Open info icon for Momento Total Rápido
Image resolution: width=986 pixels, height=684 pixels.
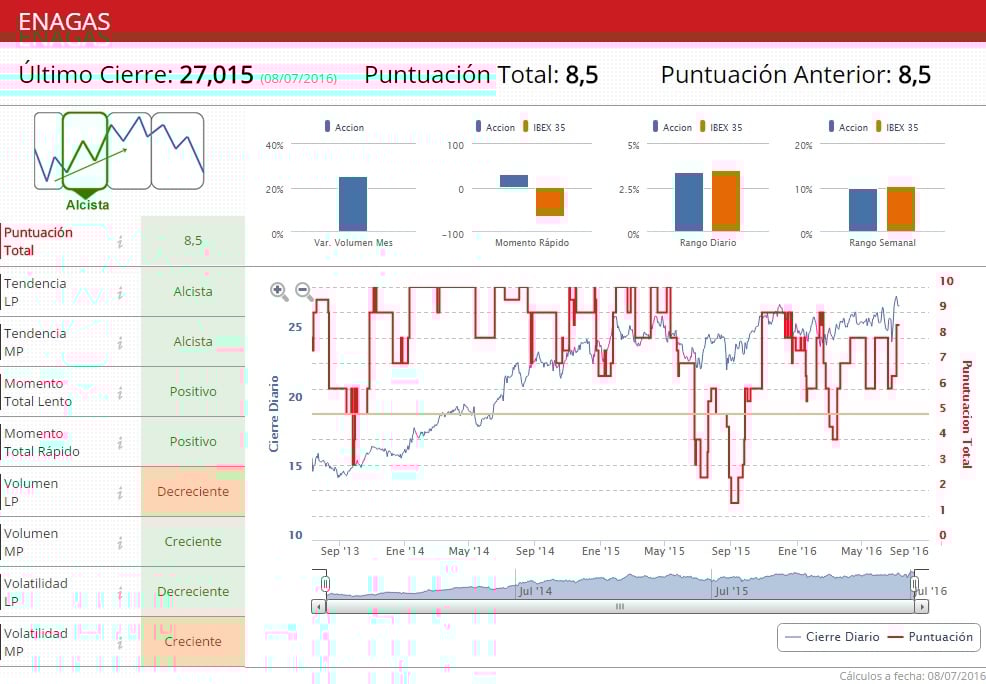click(x=119, y=443)
